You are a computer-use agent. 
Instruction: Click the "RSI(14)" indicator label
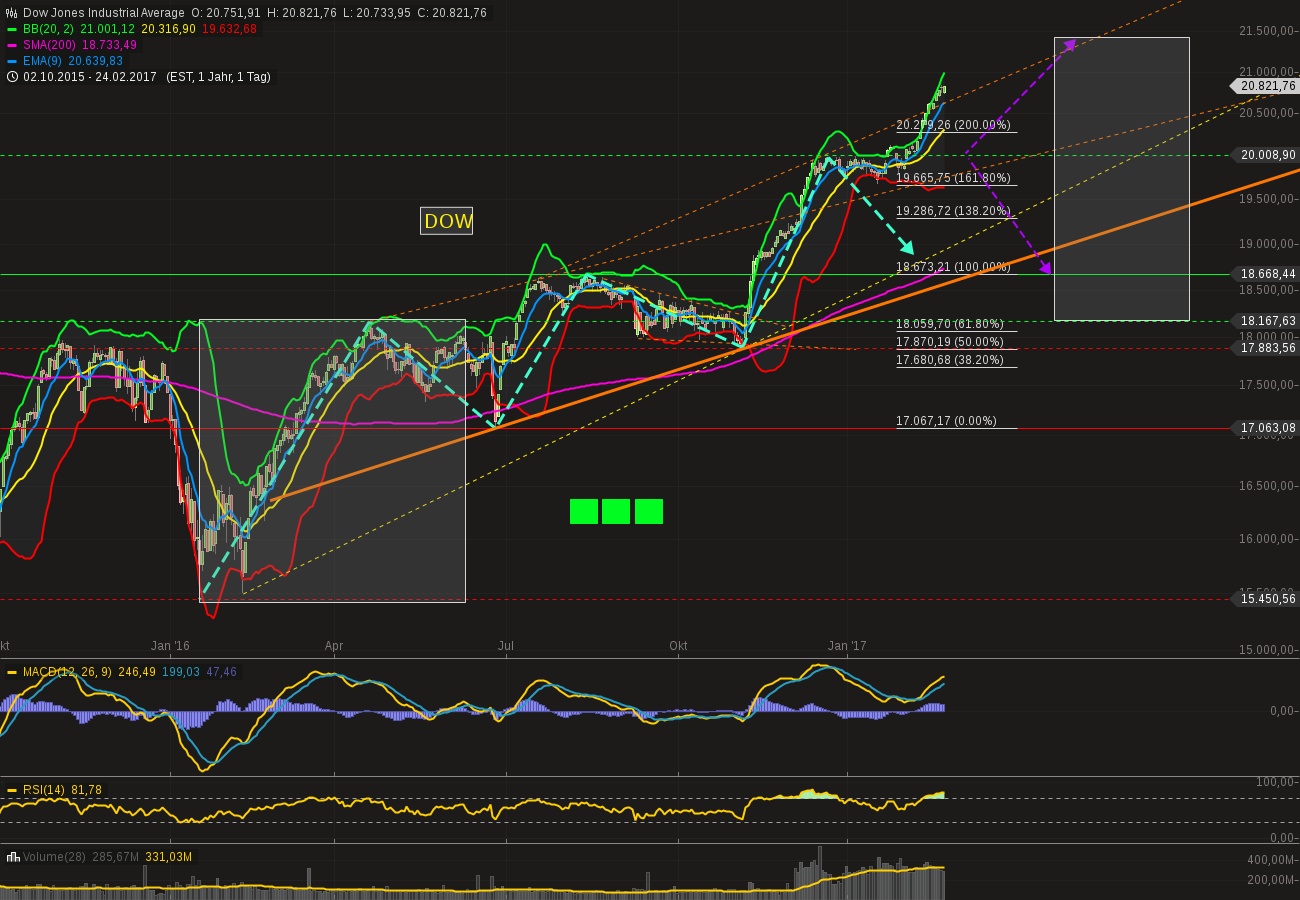pyautogui.click(x=44, y=790)
